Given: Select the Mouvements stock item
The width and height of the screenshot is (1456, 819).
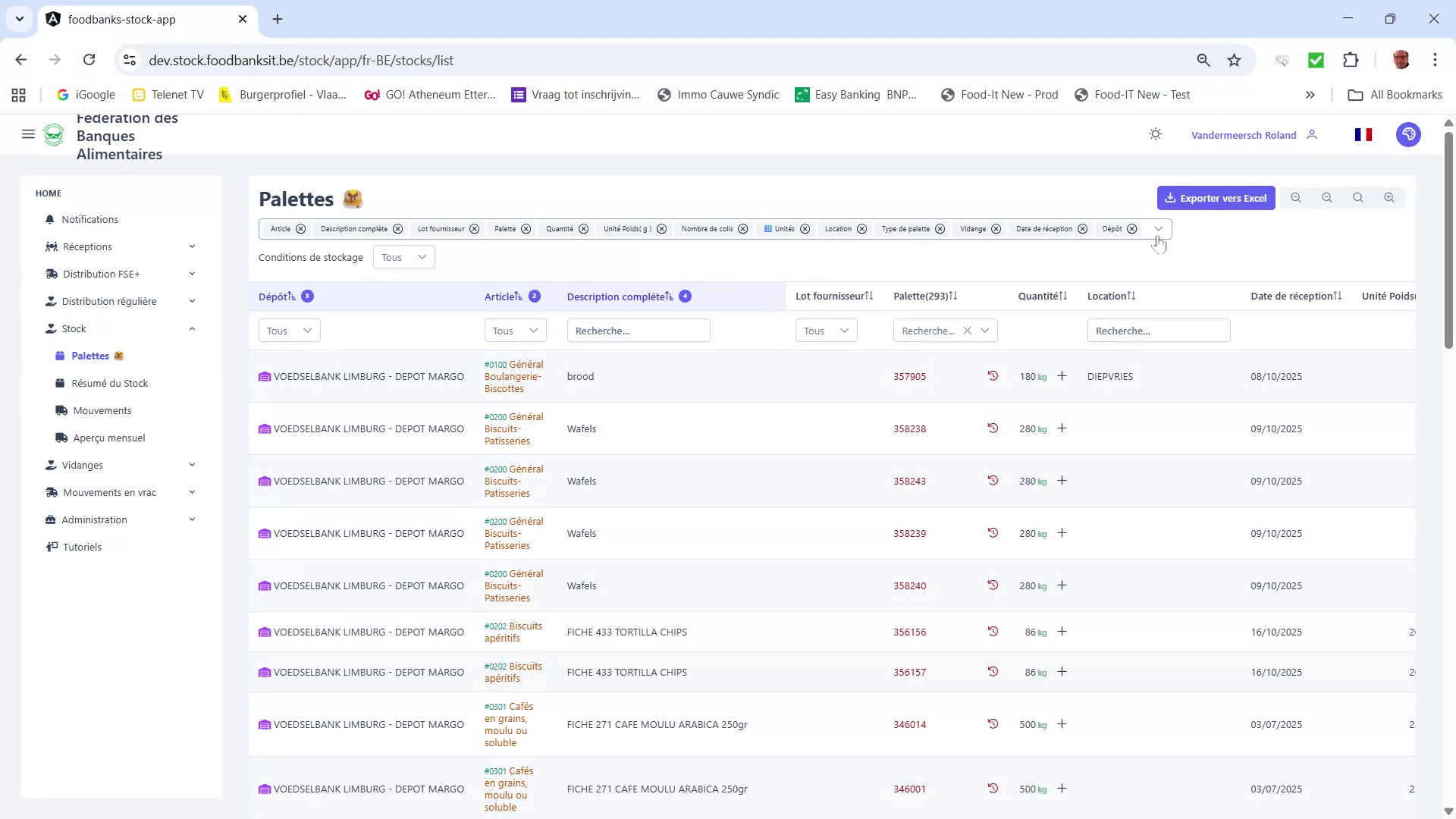Looking at the screenshot, I should [102, 410].
